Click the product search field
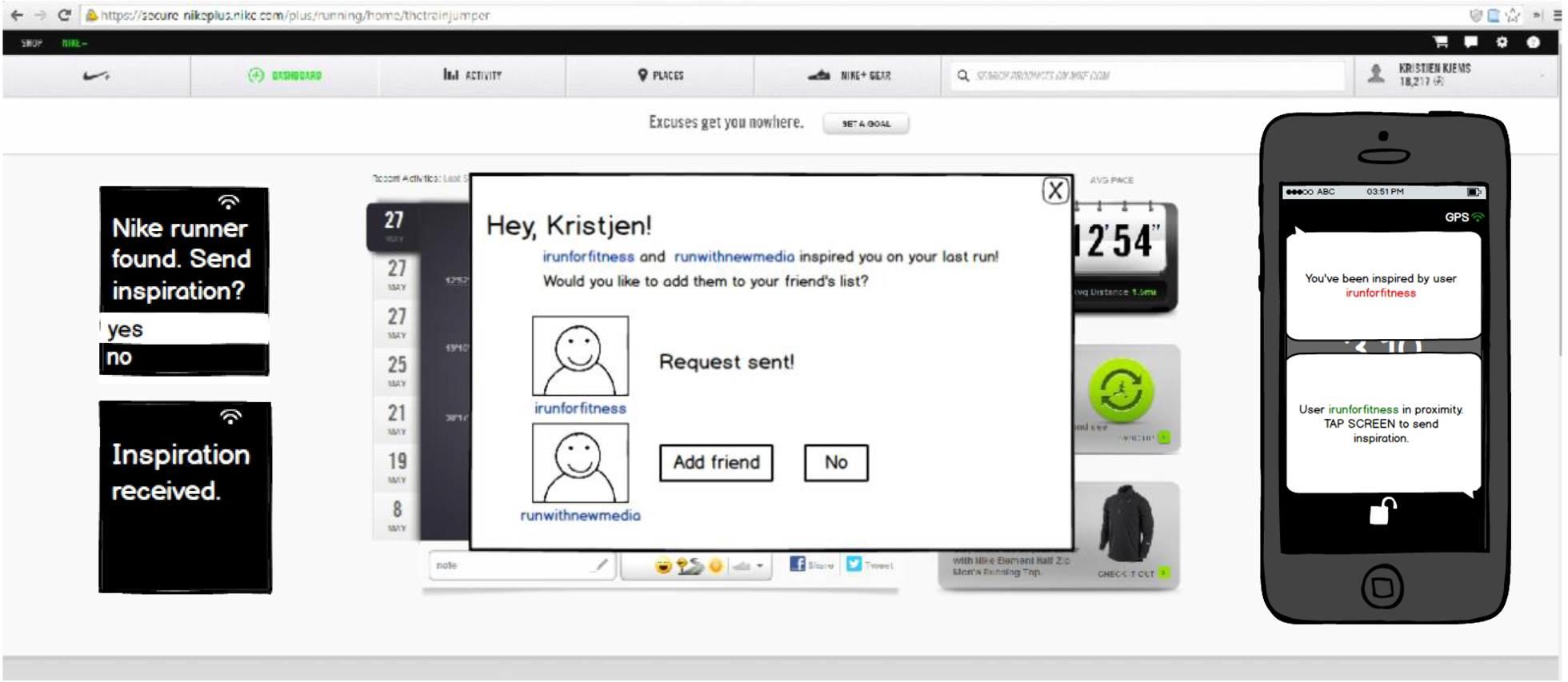1568x682 pixels. coord(1146,75)
